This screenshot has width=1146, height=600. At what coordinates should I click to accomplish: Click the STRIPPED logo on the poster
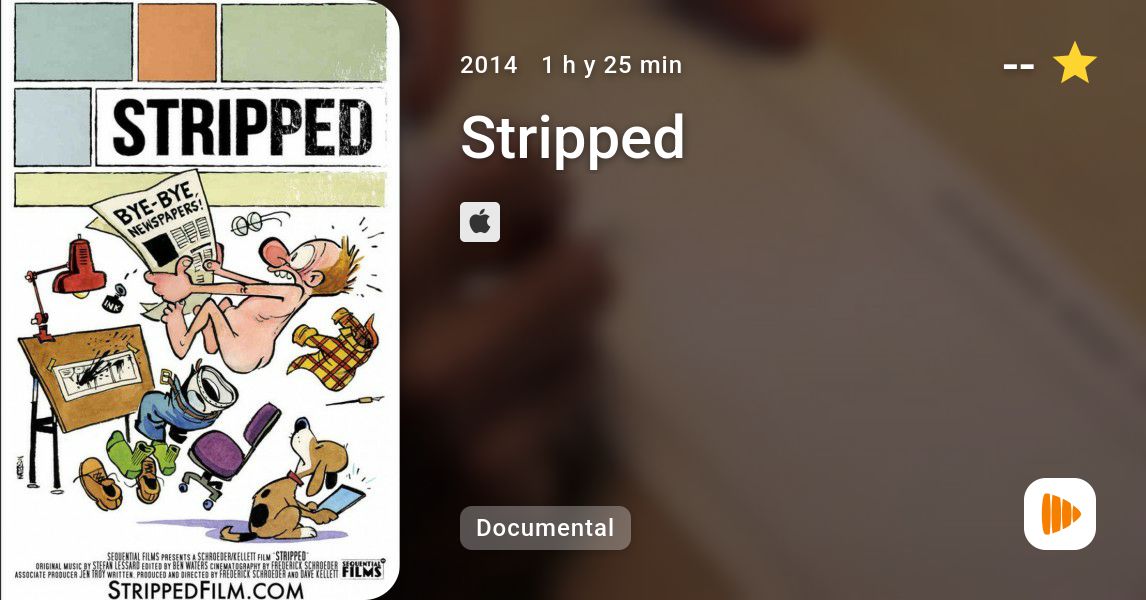241,128
